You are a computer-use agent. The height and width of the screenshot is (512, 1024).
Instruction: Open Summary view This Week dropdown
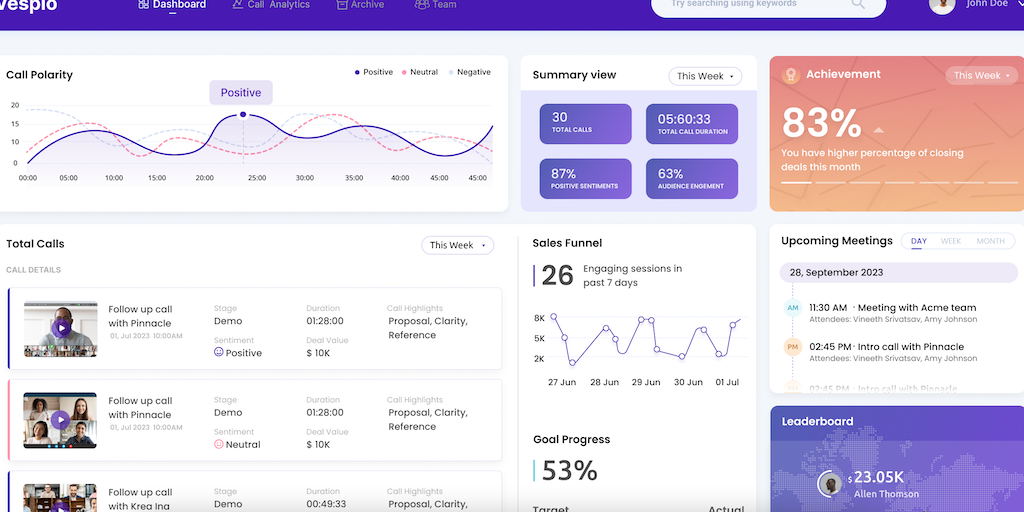click(x=705, y=76)
